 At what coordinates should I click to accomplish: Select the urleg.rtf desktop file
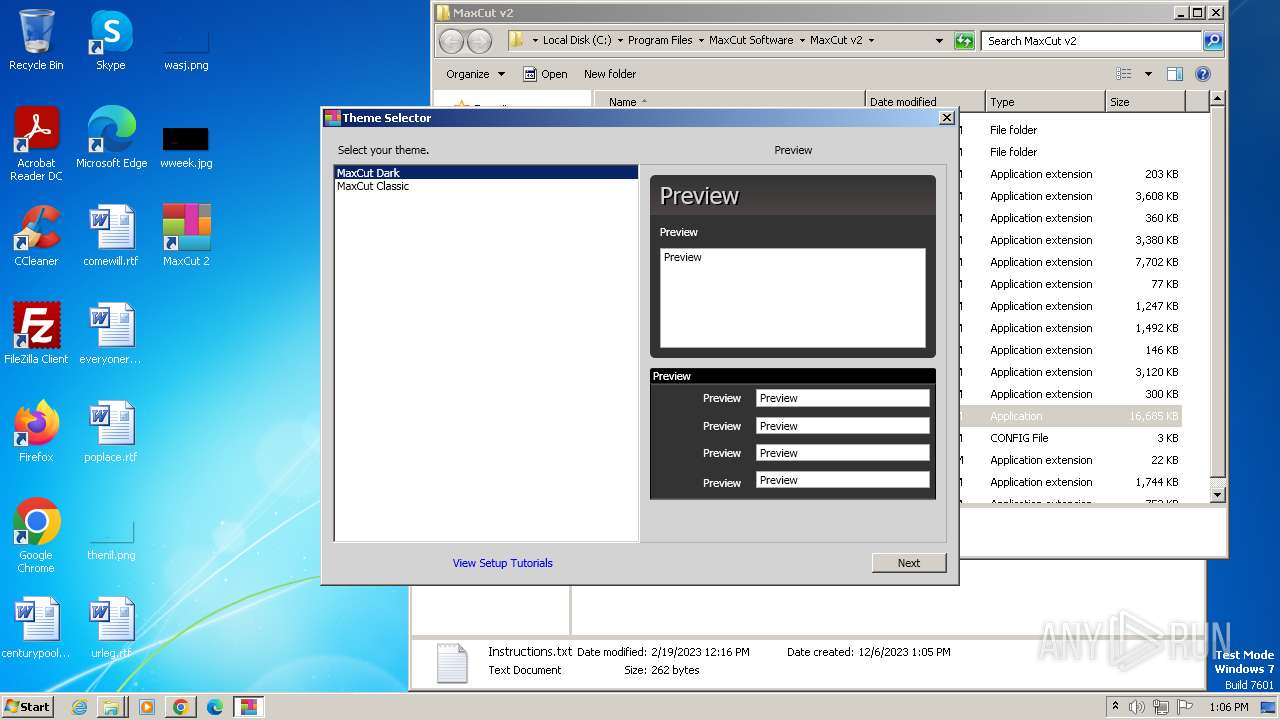[111, 628]
